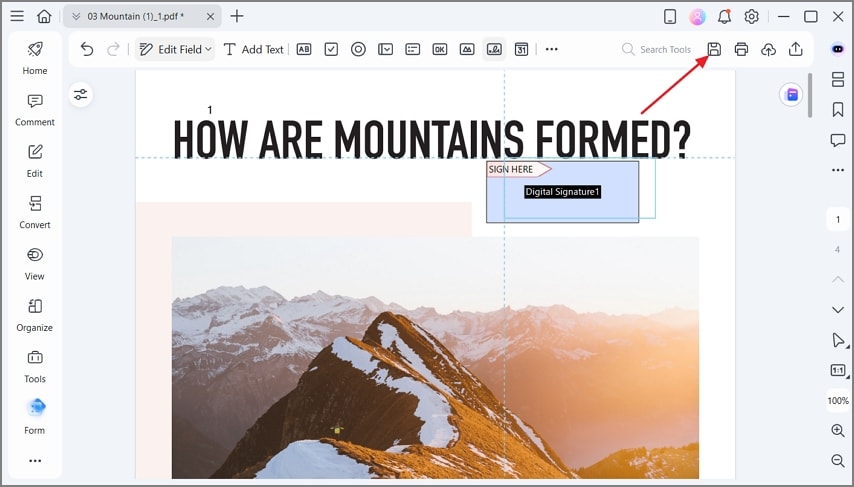Print the document
The width and height of the screenshot is (854, 487).
(741, 49)
